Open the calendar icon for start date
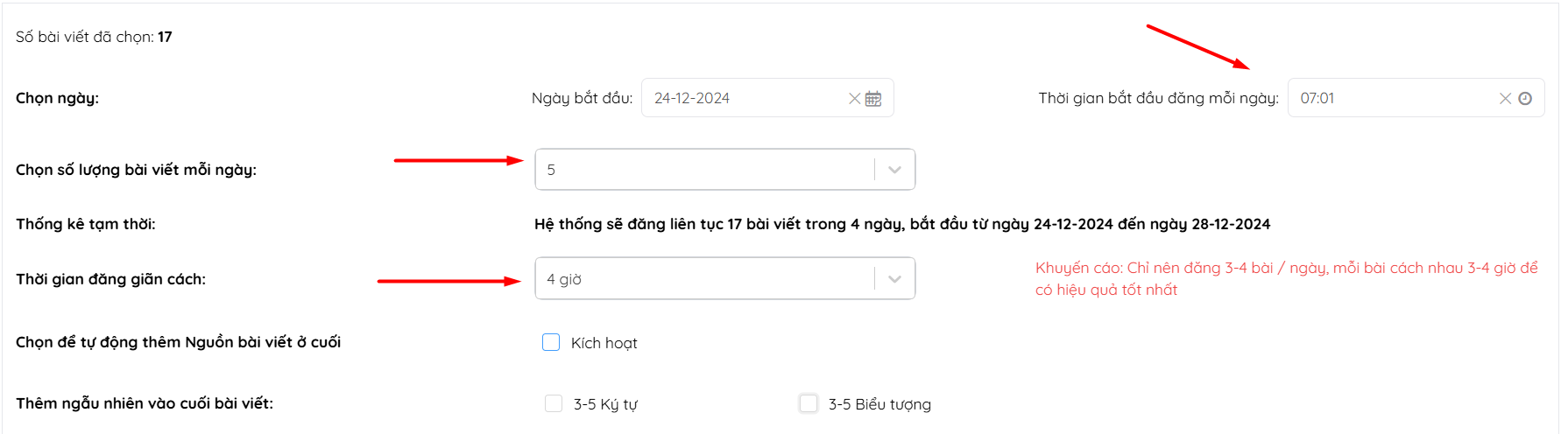 click(873, 99)
